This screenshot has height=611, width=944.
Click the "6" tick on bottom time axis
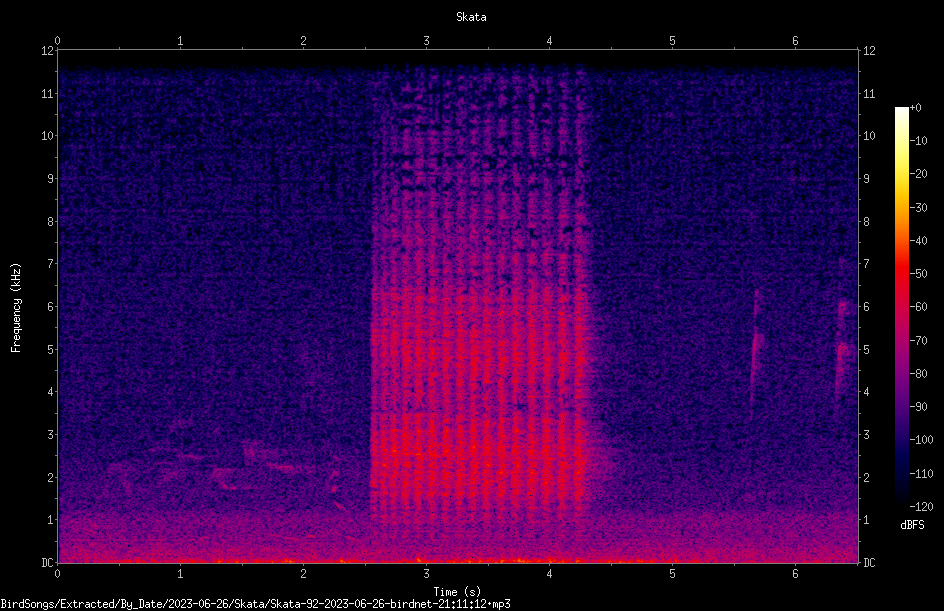795,574
